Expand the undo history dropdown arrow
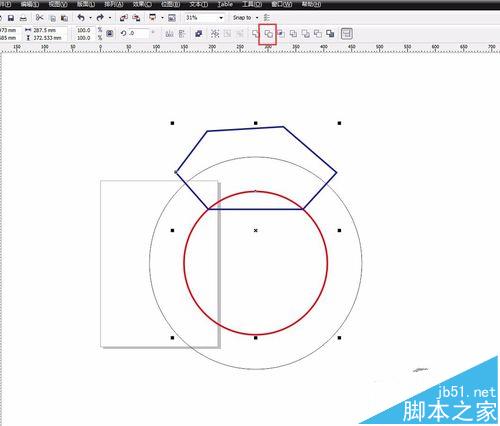Viewport: 500px width, 426px height. coord(90,18)
